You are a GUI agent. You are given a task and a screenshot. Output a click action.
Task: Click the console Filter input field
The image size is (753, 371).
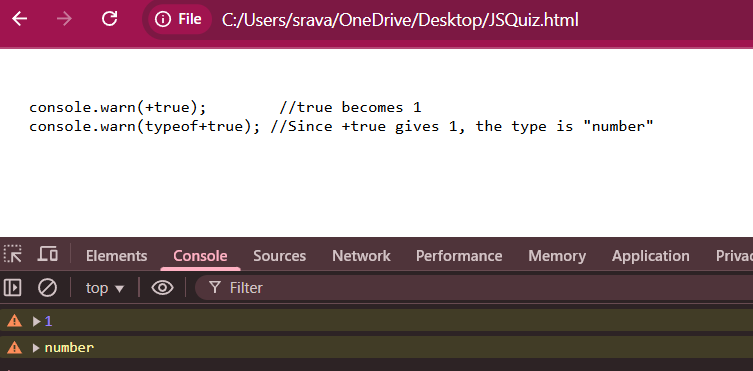point(473,287)
